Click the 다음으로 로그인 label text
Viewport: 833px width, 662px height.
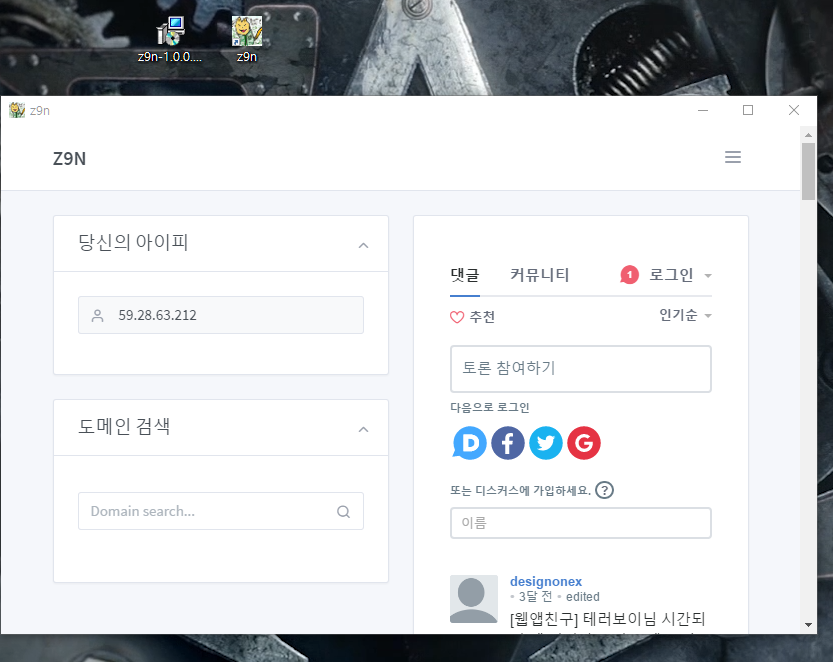click(x=490, y=408)
